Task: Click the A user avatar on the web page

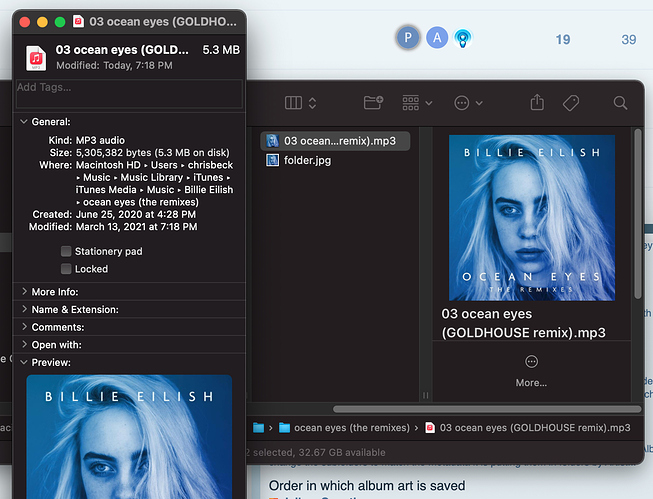Action: click(437, 37)
